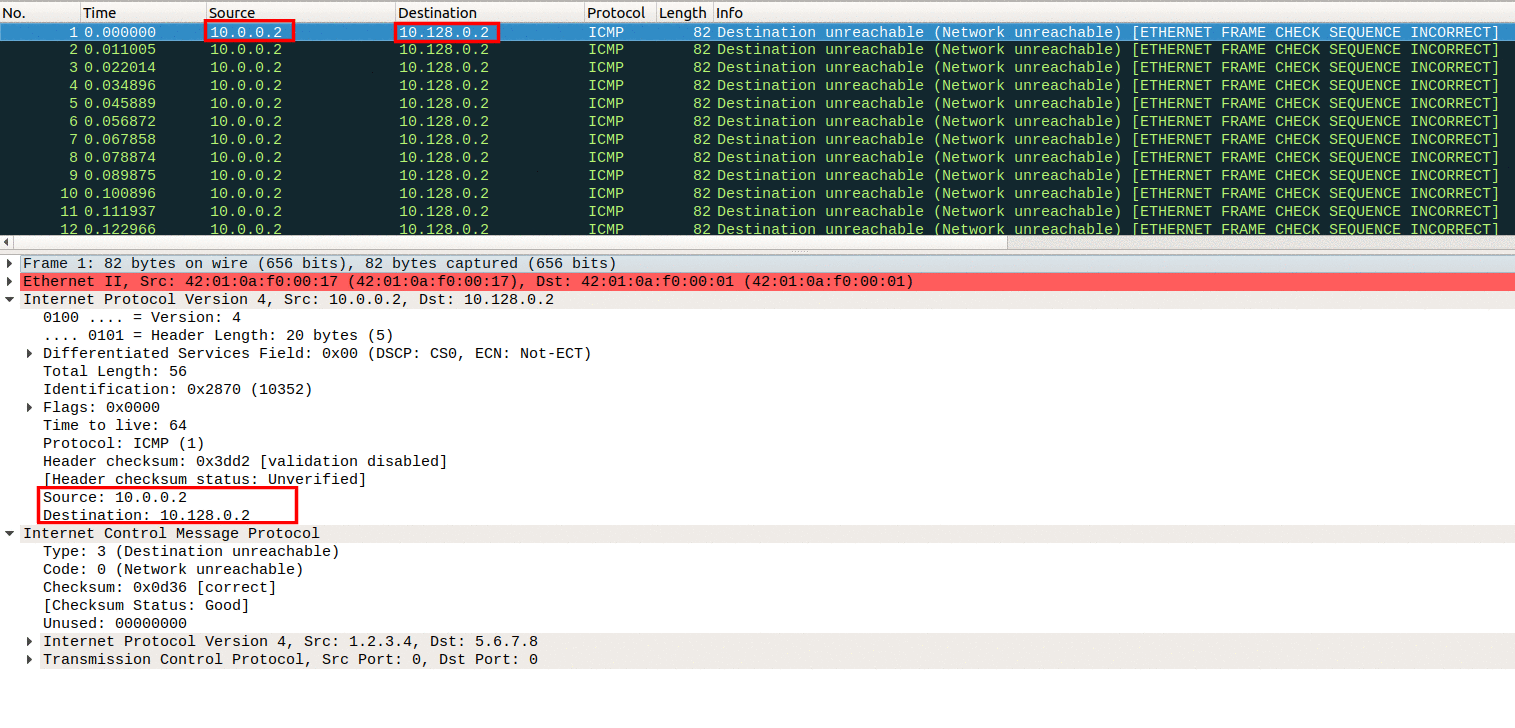Collapse the Internet Control Message Protocol section
1515x728 pixels.
[10, 534]
